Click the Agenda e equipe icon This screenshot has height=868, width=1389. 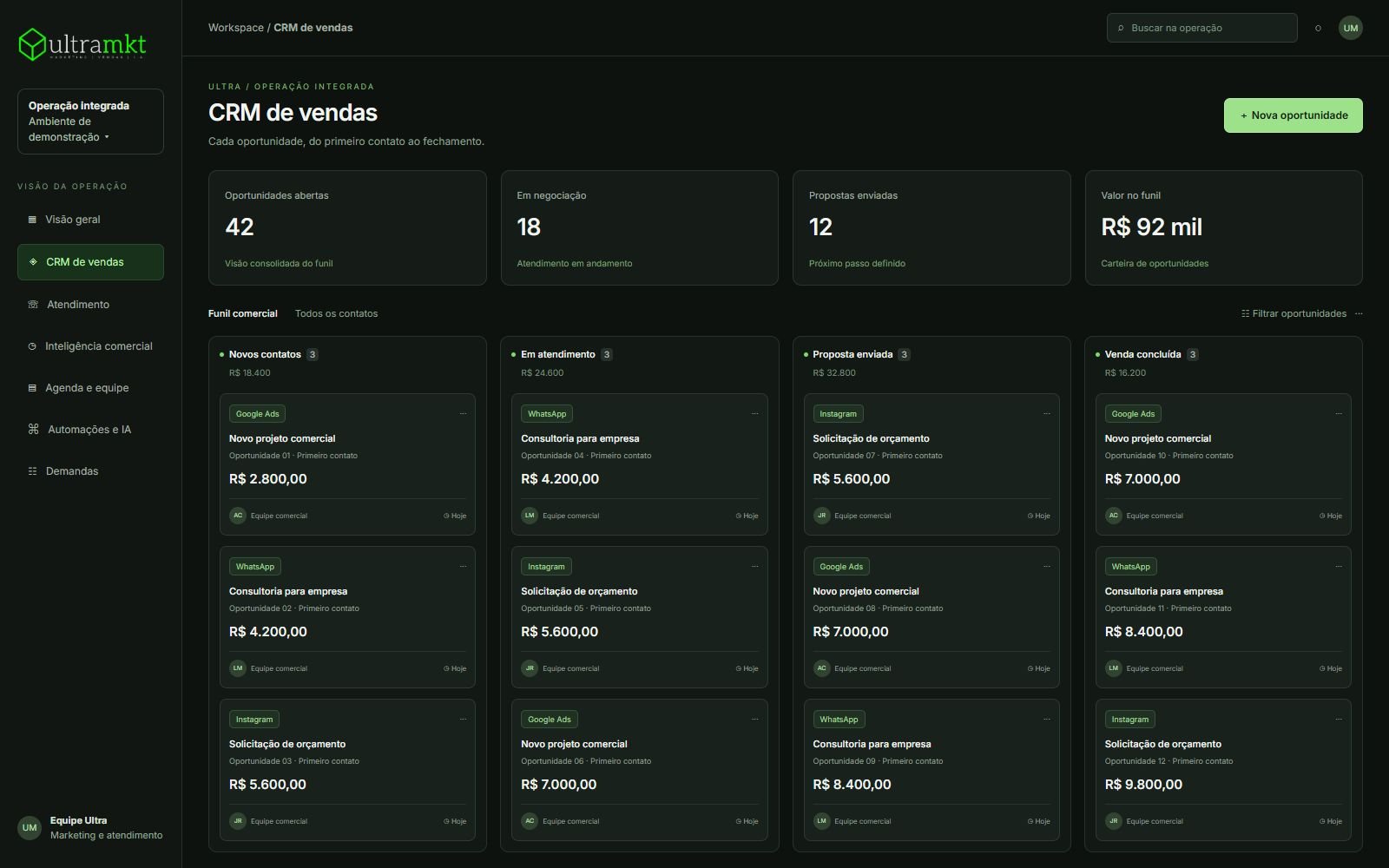pos(33,388)
